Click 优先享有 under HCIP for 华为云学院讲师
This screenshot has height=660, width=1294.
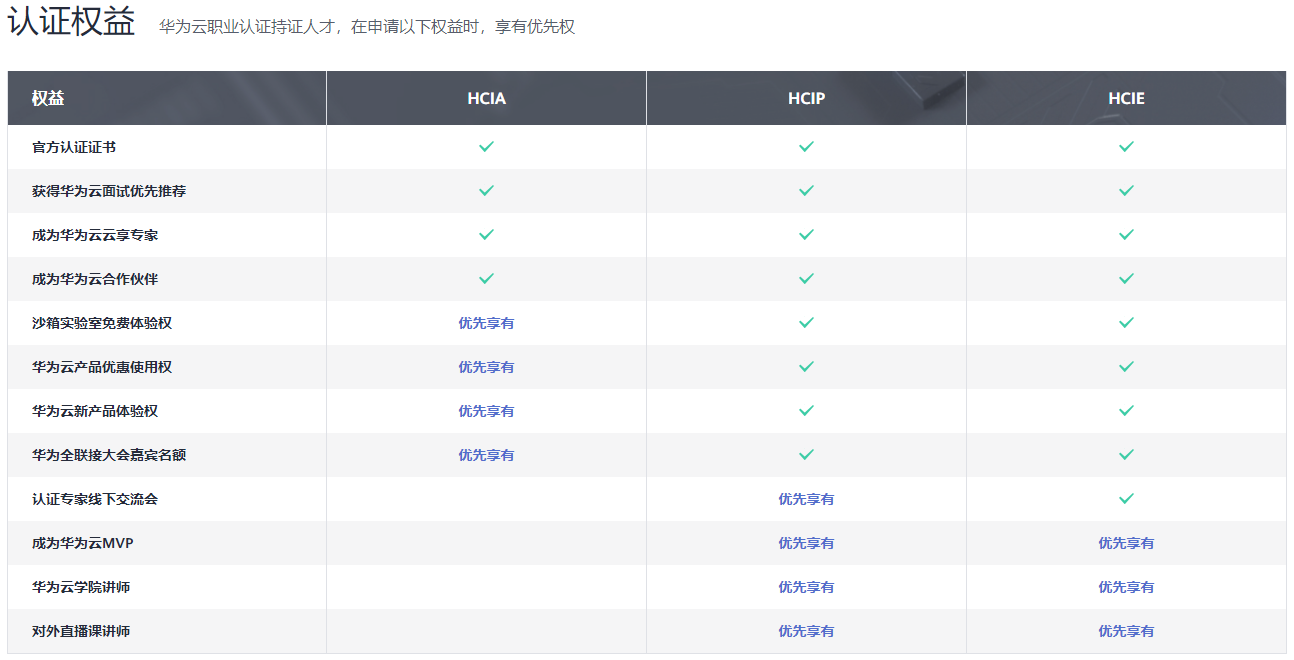[806, 587]
